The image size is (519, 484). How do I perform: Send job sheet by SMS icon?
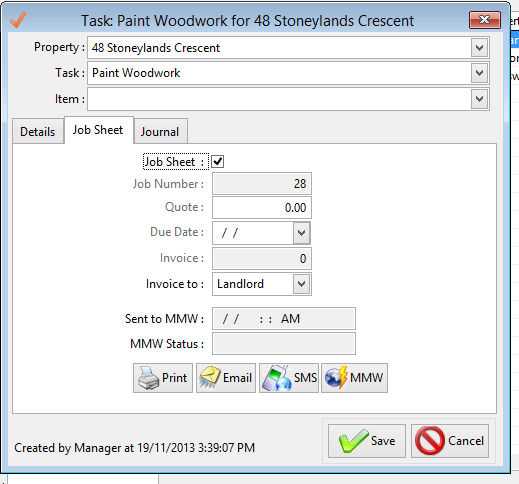pyautogui.click(x=276, y=378)
